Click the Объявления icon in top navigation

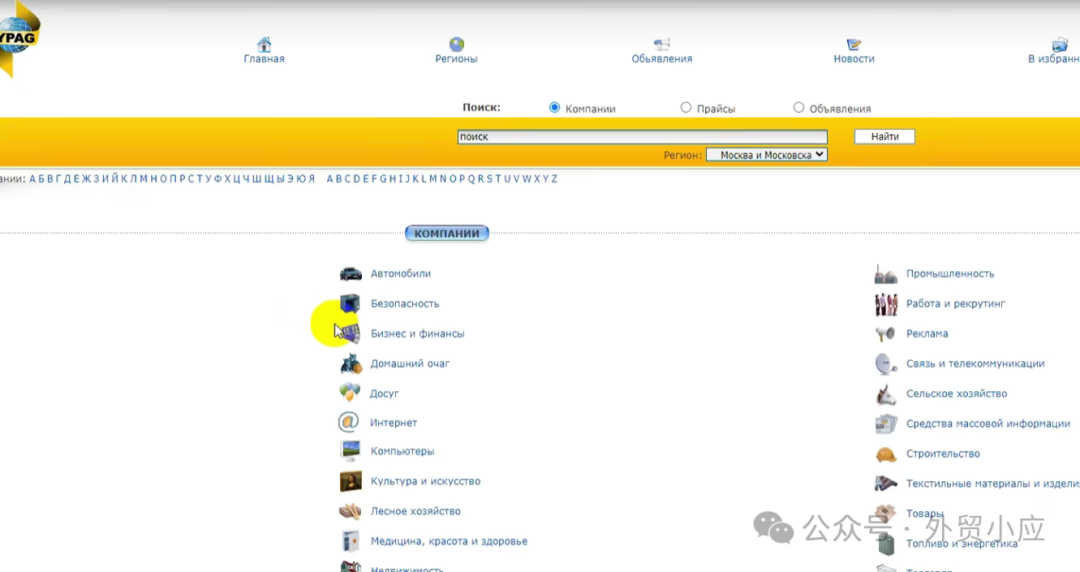pyautogui.click(x=661, y=45)
